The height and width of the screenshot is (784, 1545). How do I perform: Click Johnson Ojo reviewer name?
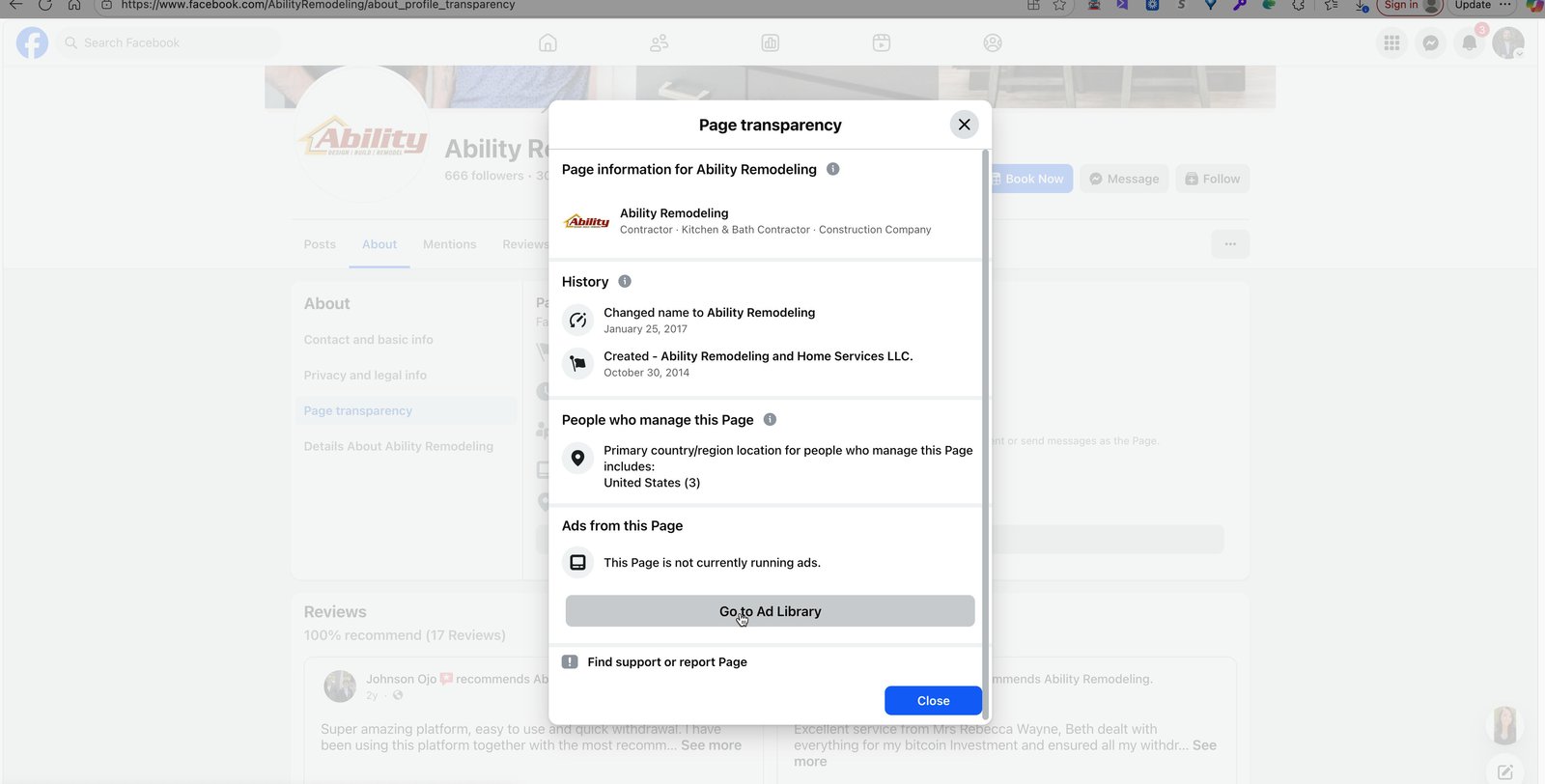401,679
